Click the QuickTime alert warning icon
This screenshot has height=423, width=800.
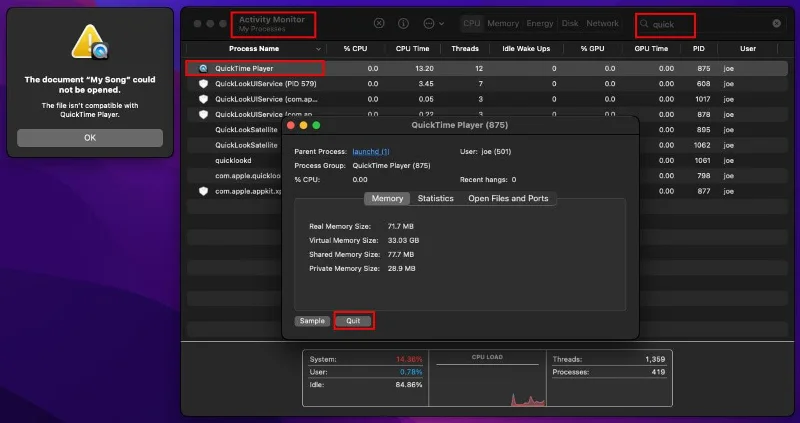90,41
